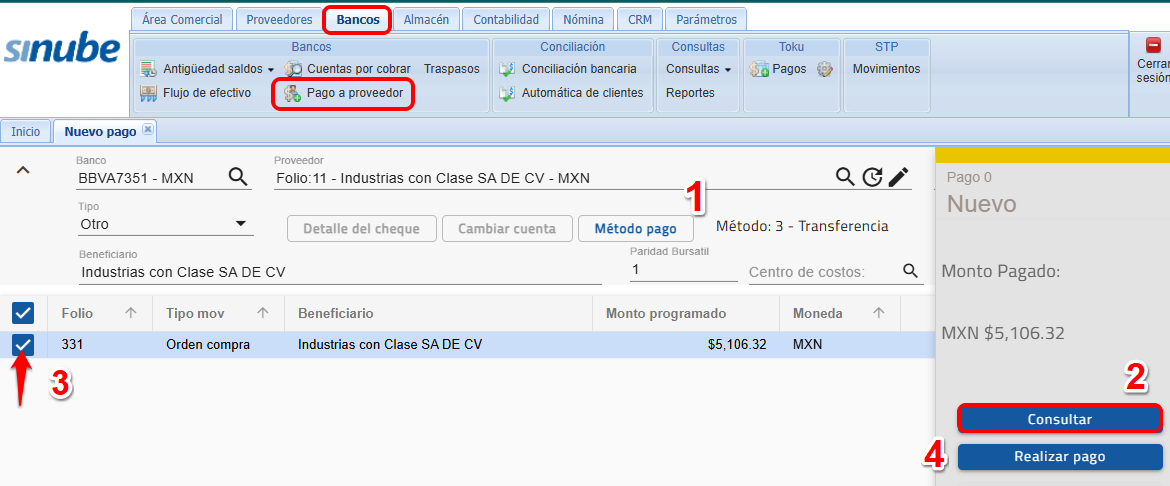Open the CRM tab
The width and height of the screenshot is (1170, 486).
[639, 19]
